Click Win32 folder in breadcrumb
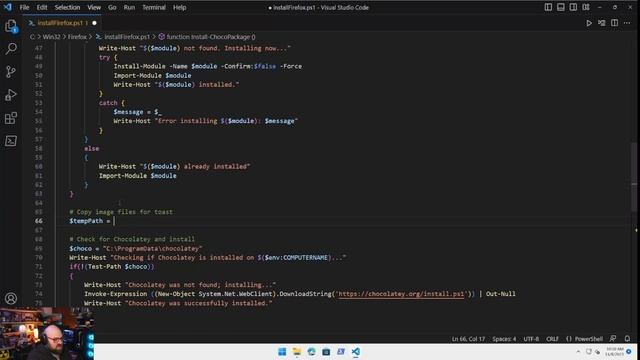 tap(51, 37)
